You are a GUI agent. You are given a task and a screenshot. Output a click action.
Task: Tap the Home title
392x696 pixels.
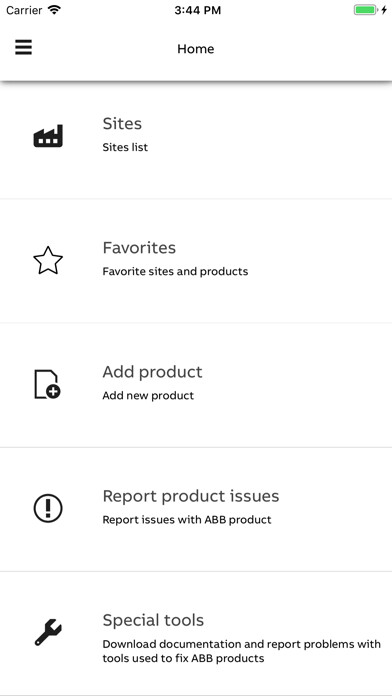coord(195,49)
